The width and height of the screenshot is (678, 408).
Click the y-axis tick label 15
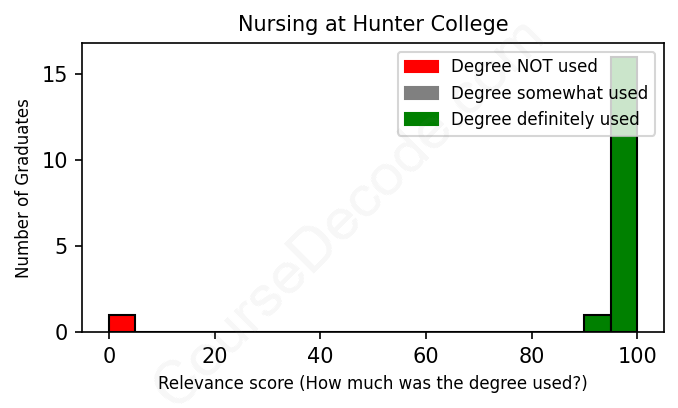[57, 75]
